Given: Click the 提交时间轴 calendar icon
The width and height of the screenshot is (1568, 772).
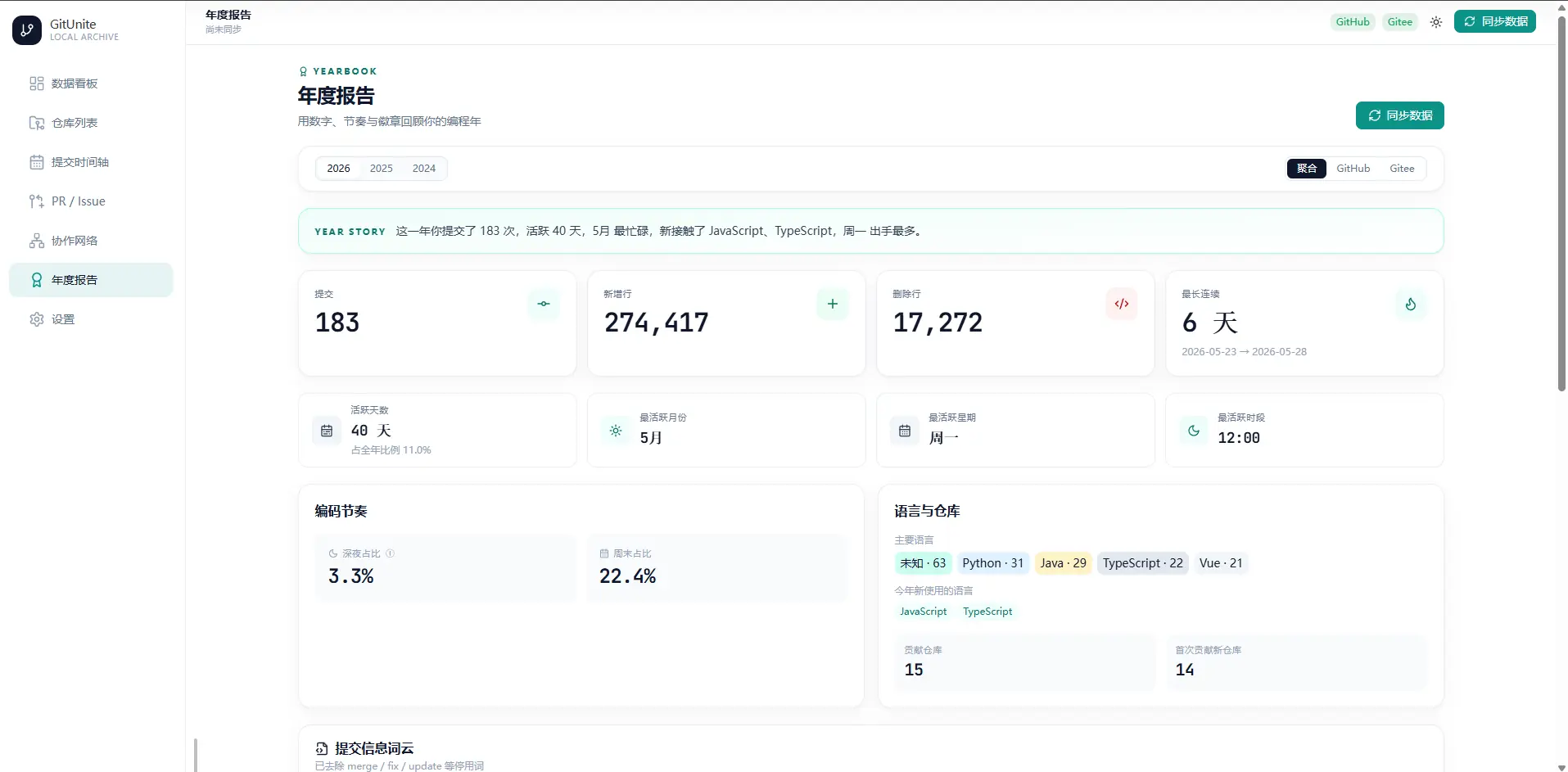Looking at the screenshot, I should (37, 162).
